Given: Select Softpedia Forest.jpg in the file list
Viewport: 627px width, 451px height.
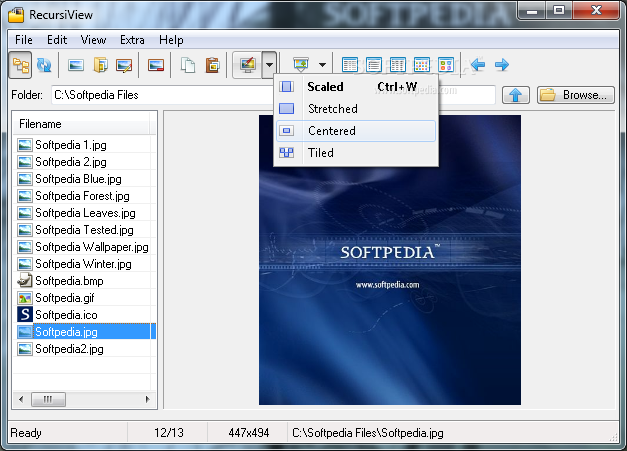Looking at the screenshot, I should click(x=82, y=196).
